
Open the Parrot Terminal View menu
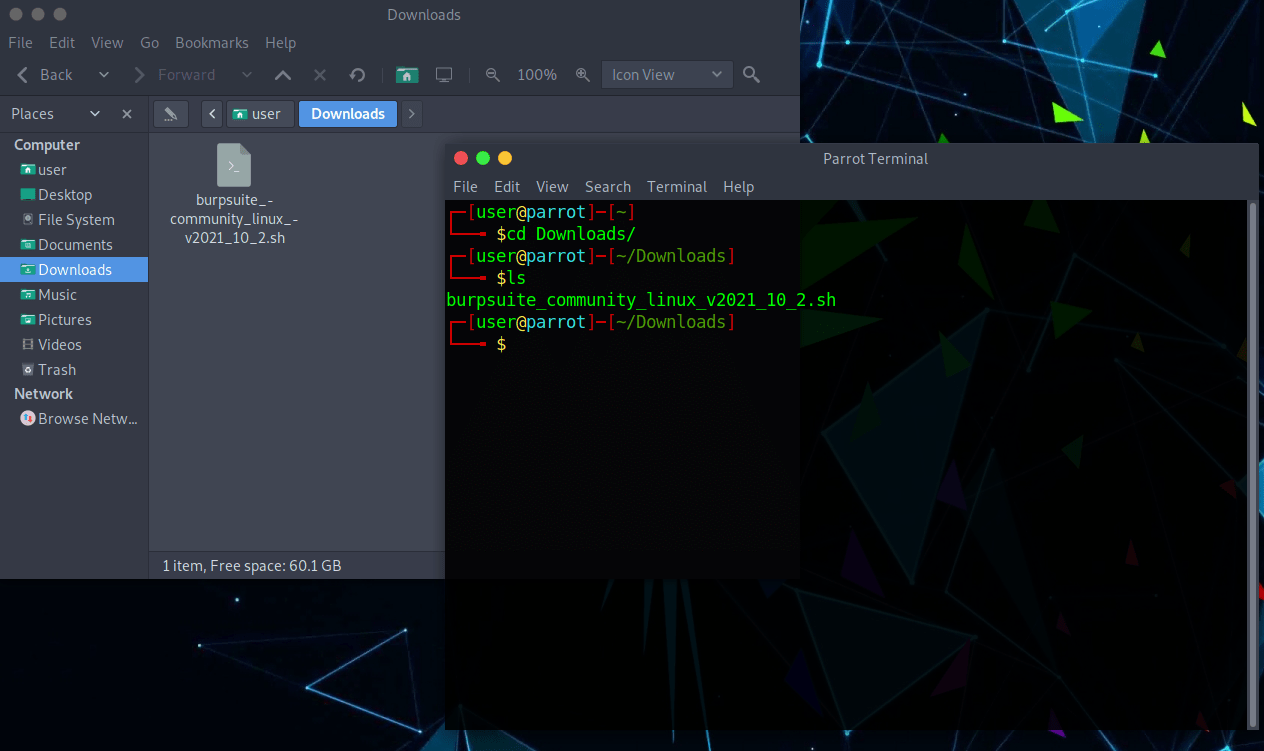point(552,187)
